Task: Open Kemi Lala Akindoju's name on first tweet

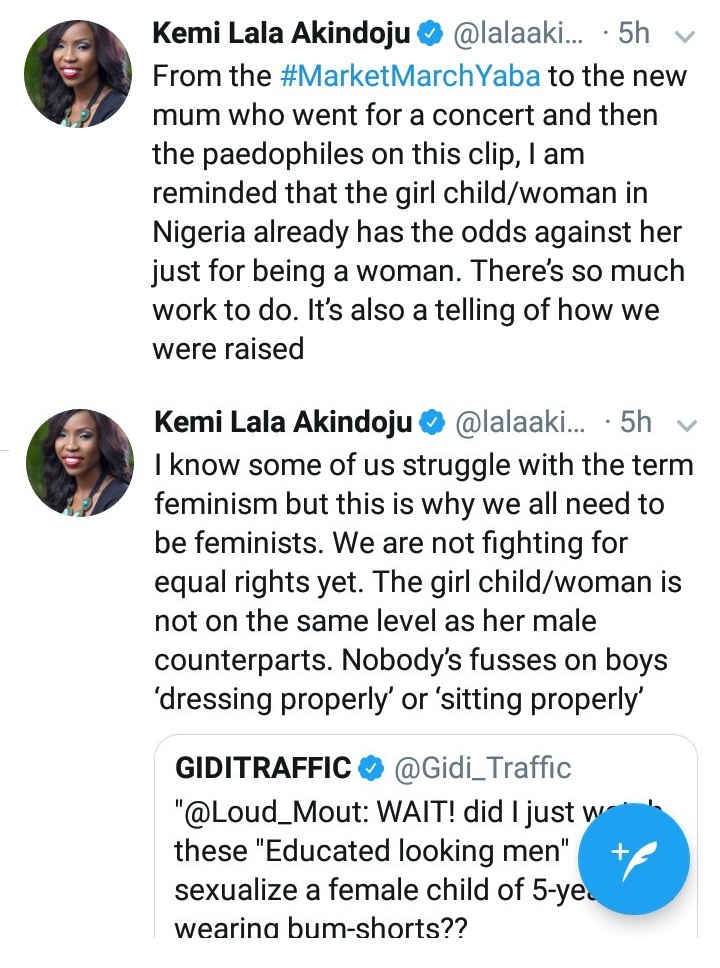Action: pyautogui.click(x=282, y=35)
